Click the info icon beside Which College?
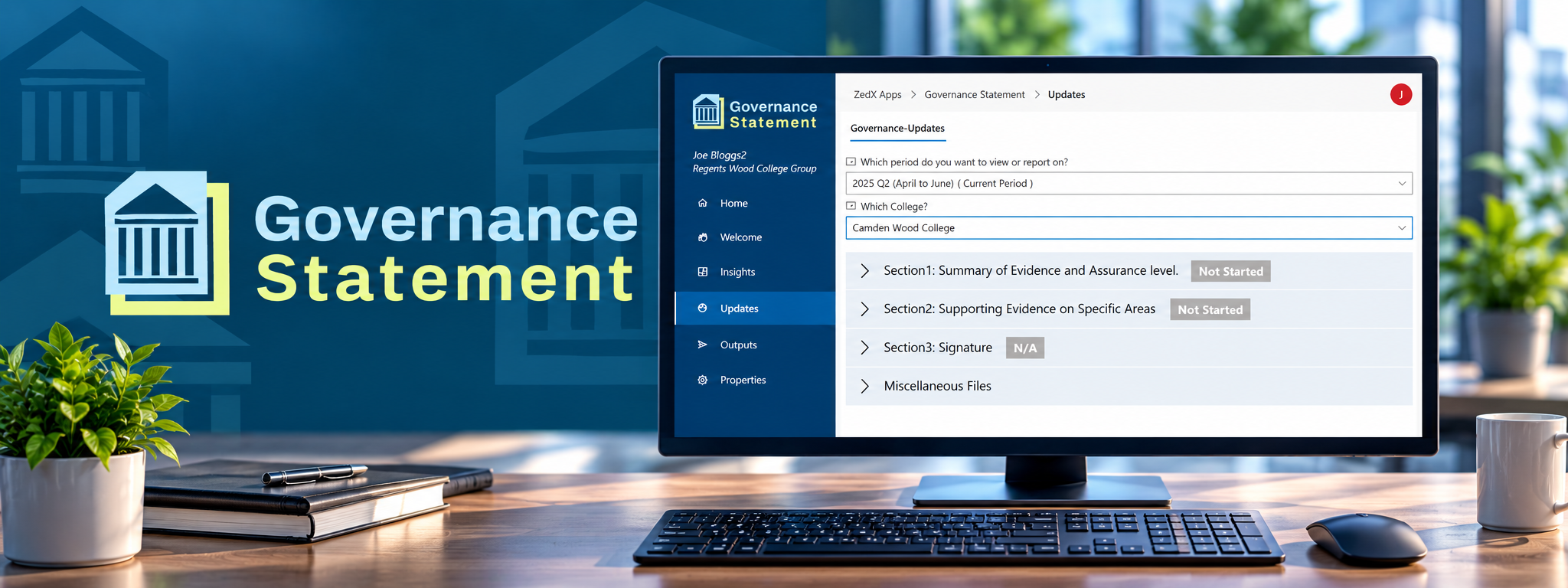 click(x=851, y=206)
